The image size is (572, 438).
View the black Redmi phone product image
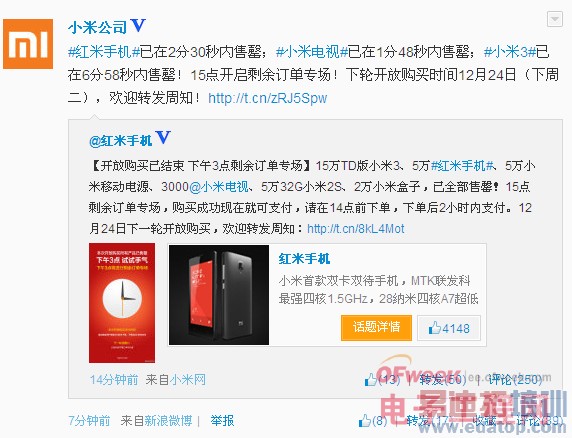(x=219, y=295)
